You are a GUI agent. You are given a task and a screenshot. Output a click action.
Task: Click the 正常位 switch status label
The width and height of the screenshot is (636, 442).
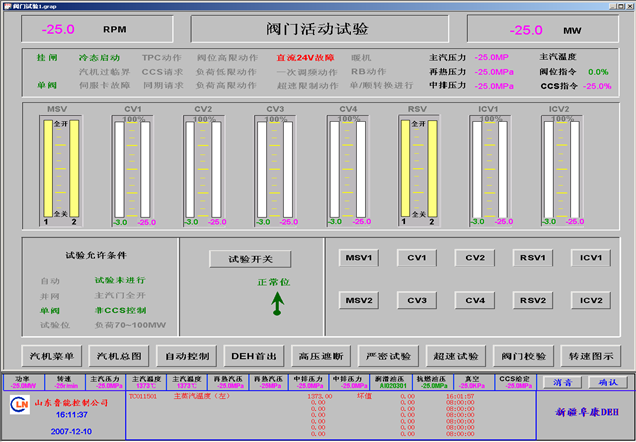(274, 282)
